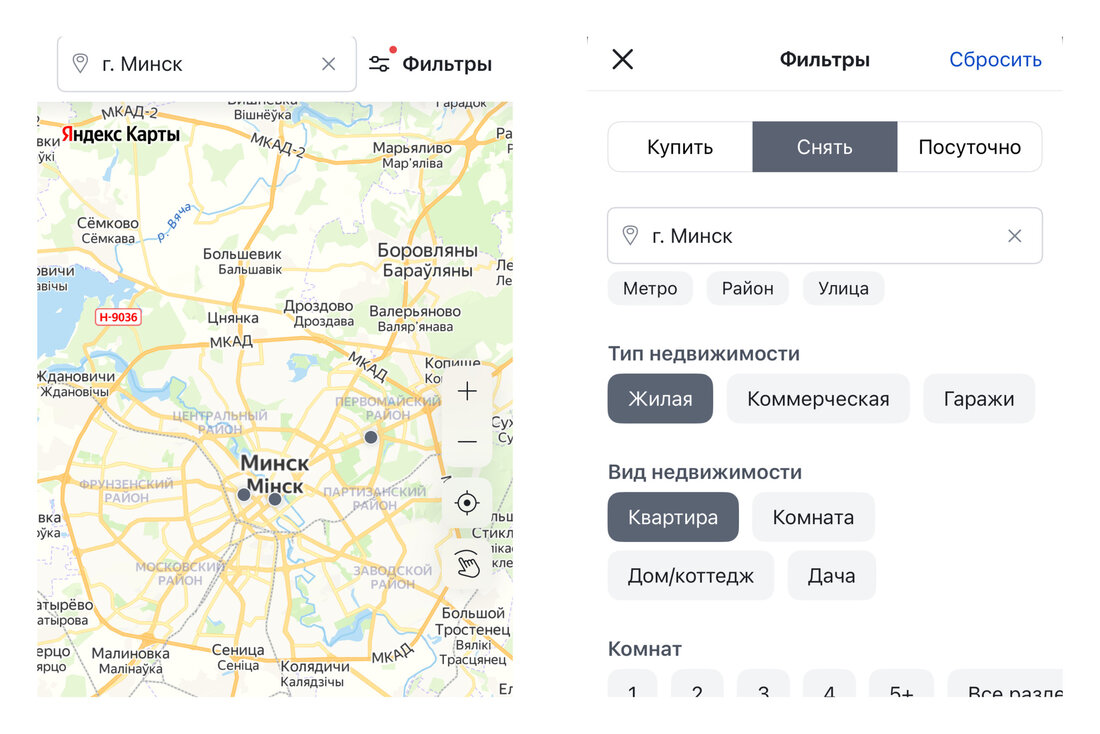
Task: Activate the hand draw area tool
Action: (x=467, y=564)
